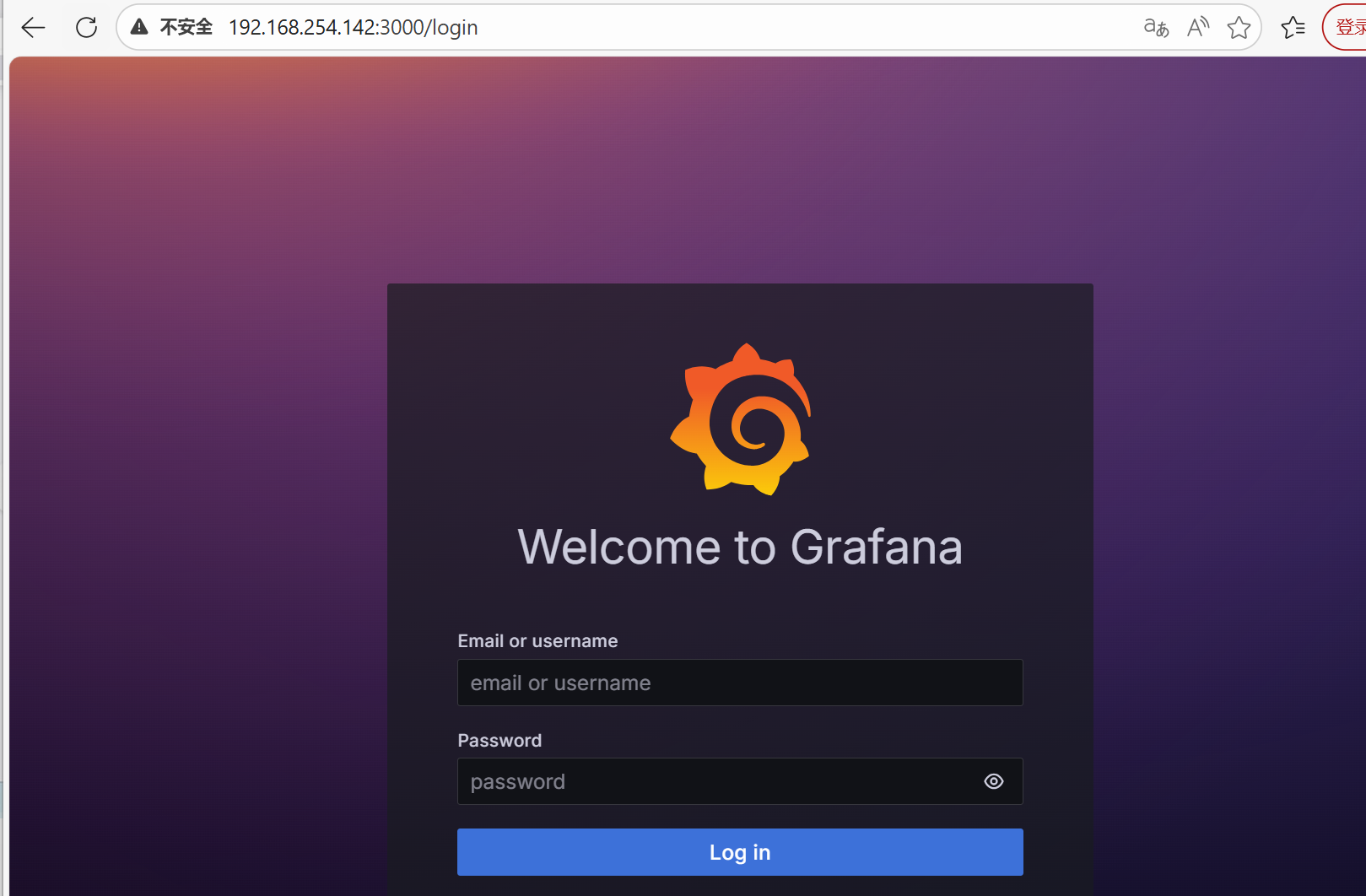Image resolution: width=1366 pixels, height=896 pixels.
Task: Click the red browser sign-in button
Action: coord(1345,28)
